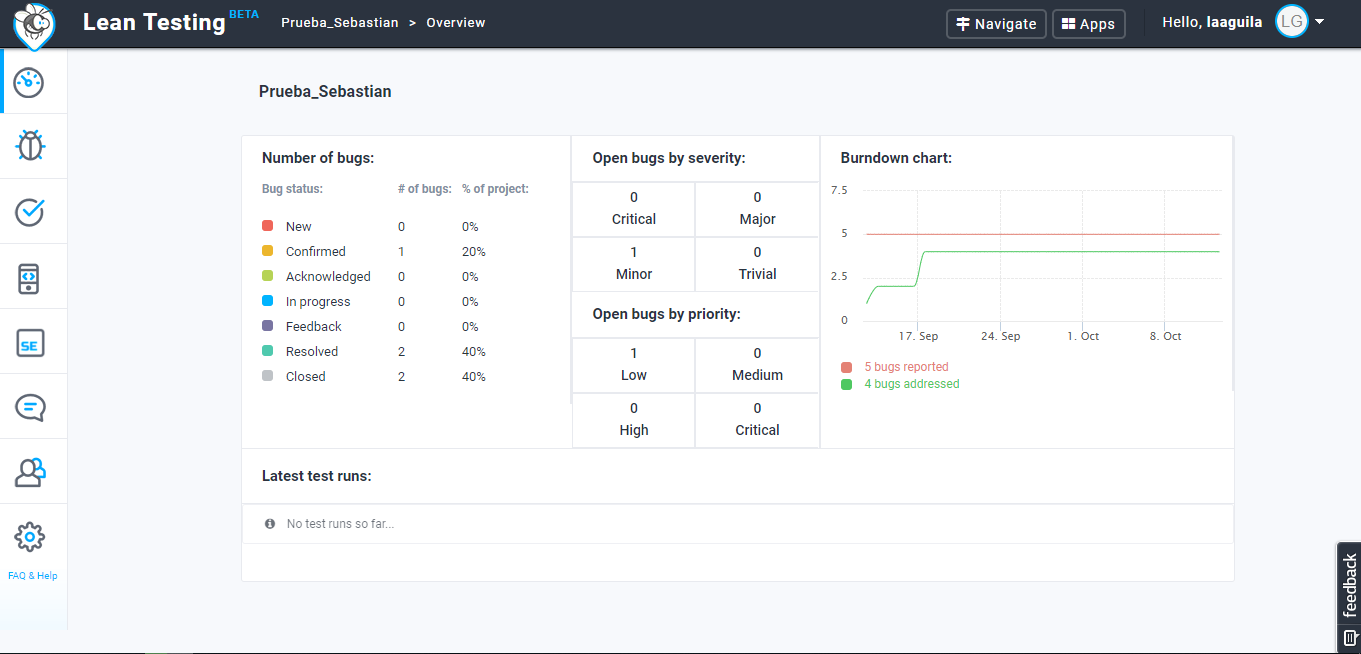Click the mobile SDK device icon
Viewport: 1361px width, 654px height.
[30, 277]
